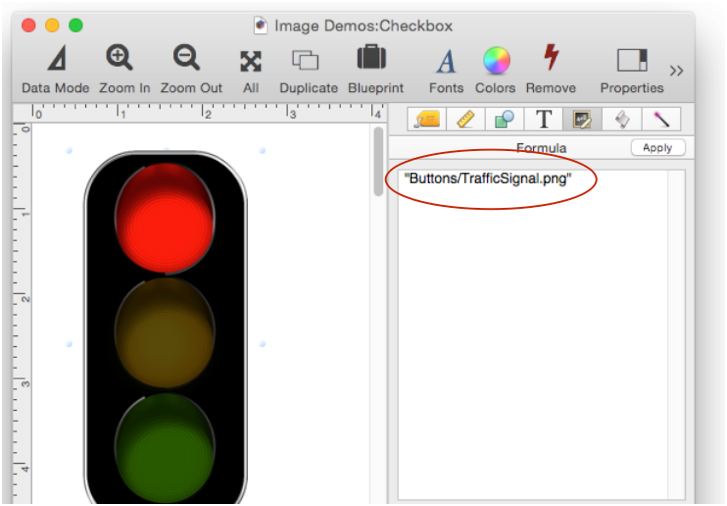Apply the formula with Apply button
Viewport: 727px width, 506px height.
click(658, 148)
